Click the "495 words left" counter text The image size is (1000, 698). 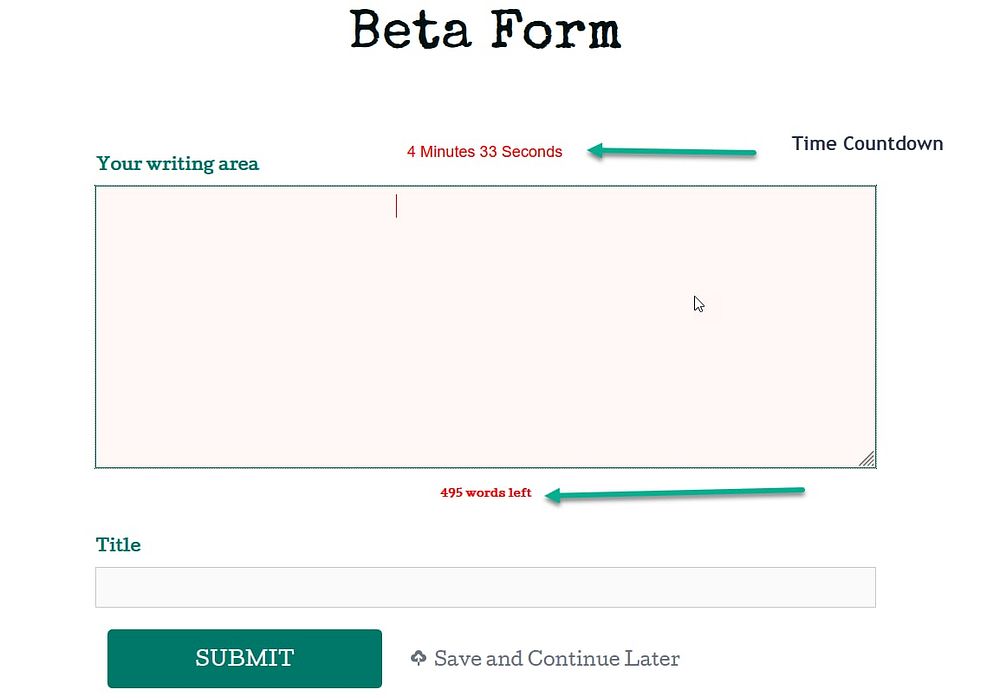486,493
